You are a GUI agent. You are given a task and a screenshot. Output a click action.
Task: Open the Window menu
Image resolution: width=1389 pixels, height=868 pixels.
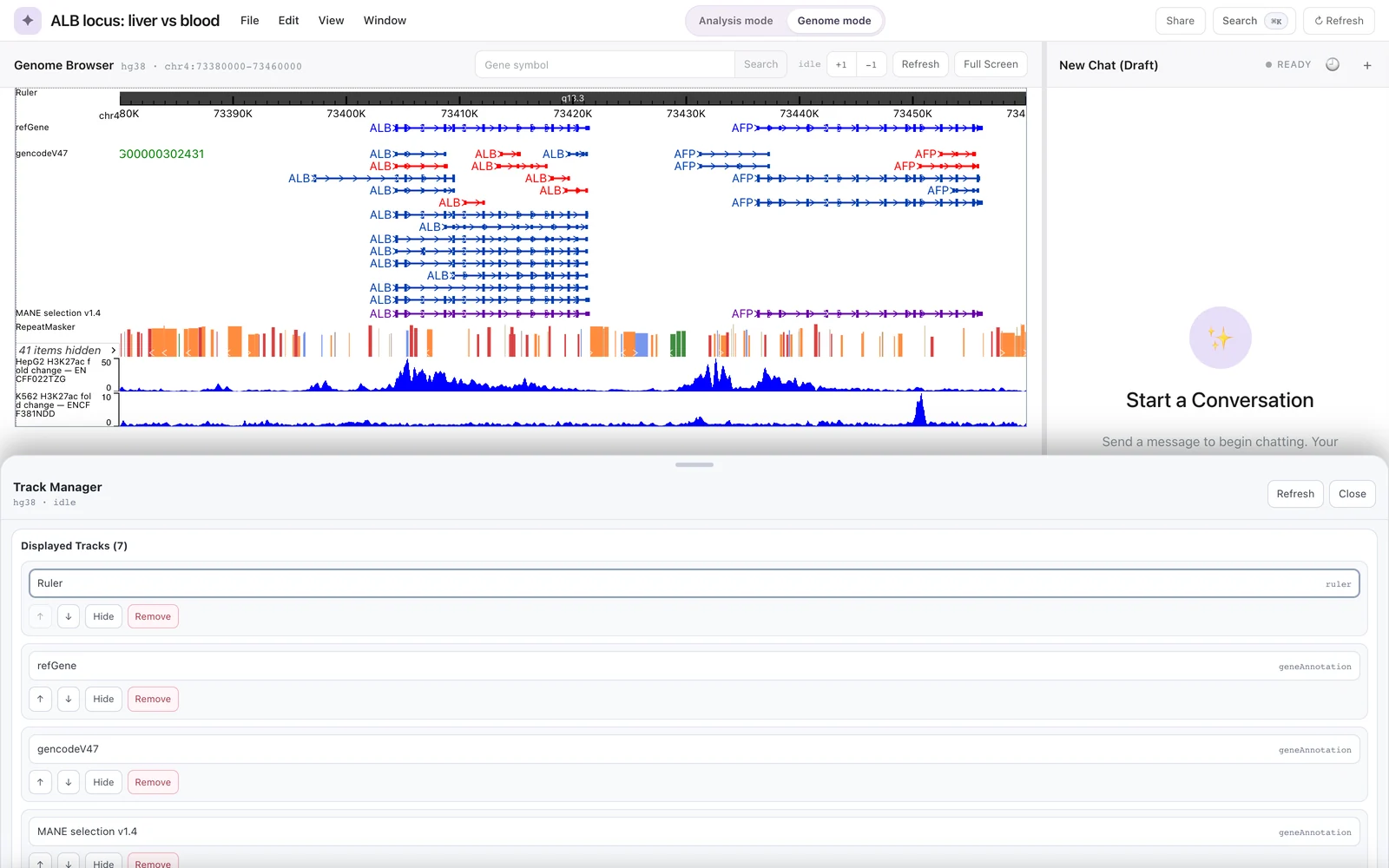coord(385,20)
